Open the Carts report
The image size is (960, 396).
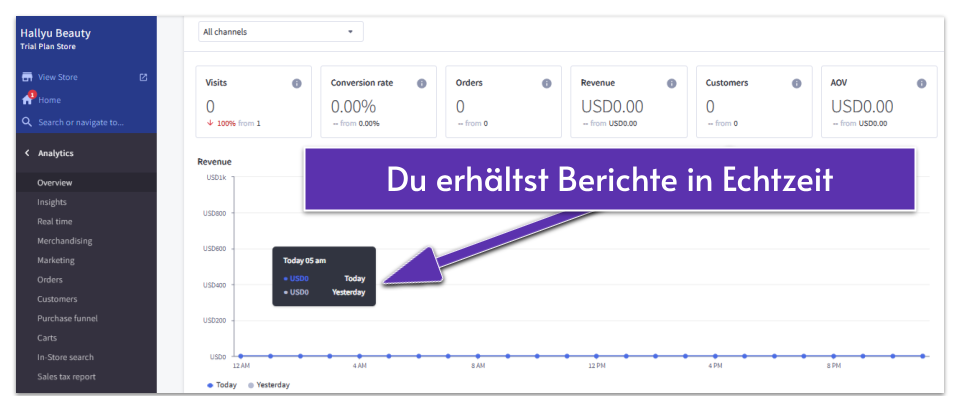pos(47,338)
